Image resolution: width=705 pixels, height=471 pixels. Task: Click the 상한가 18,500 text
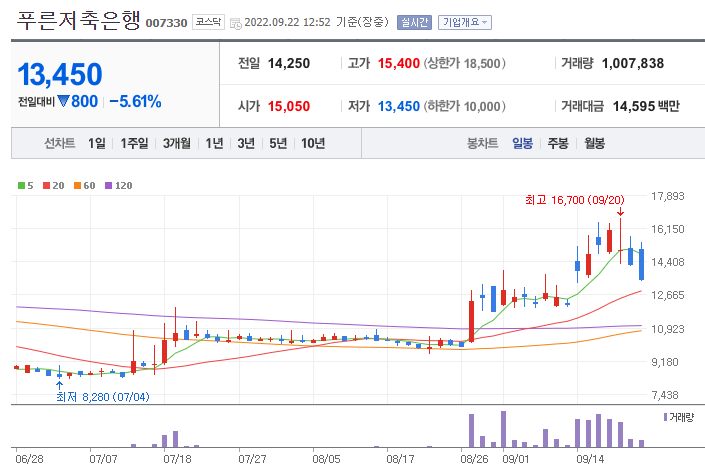464,63
